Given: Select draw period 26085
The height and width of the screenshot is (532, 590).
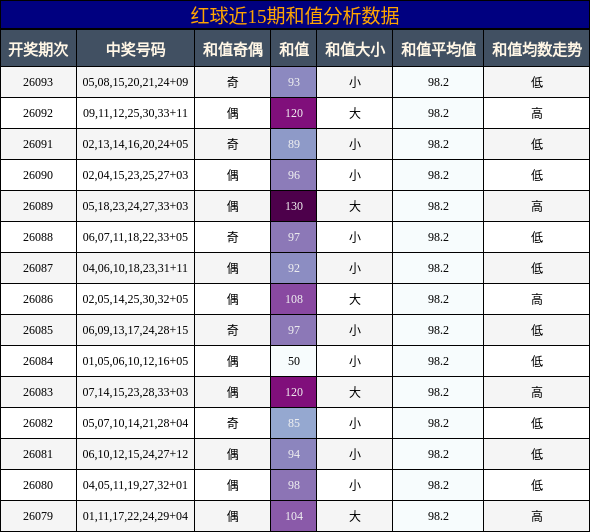Looking at the screenshot, I should tap(38, 330).
